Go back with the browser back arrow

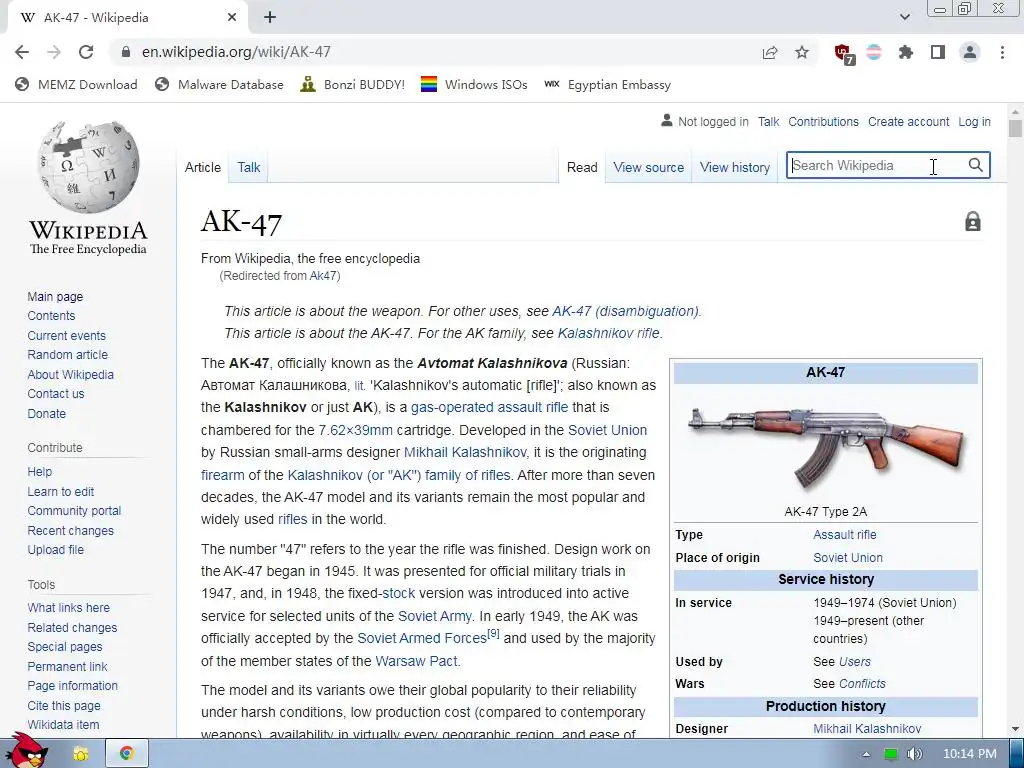(22, 52)
